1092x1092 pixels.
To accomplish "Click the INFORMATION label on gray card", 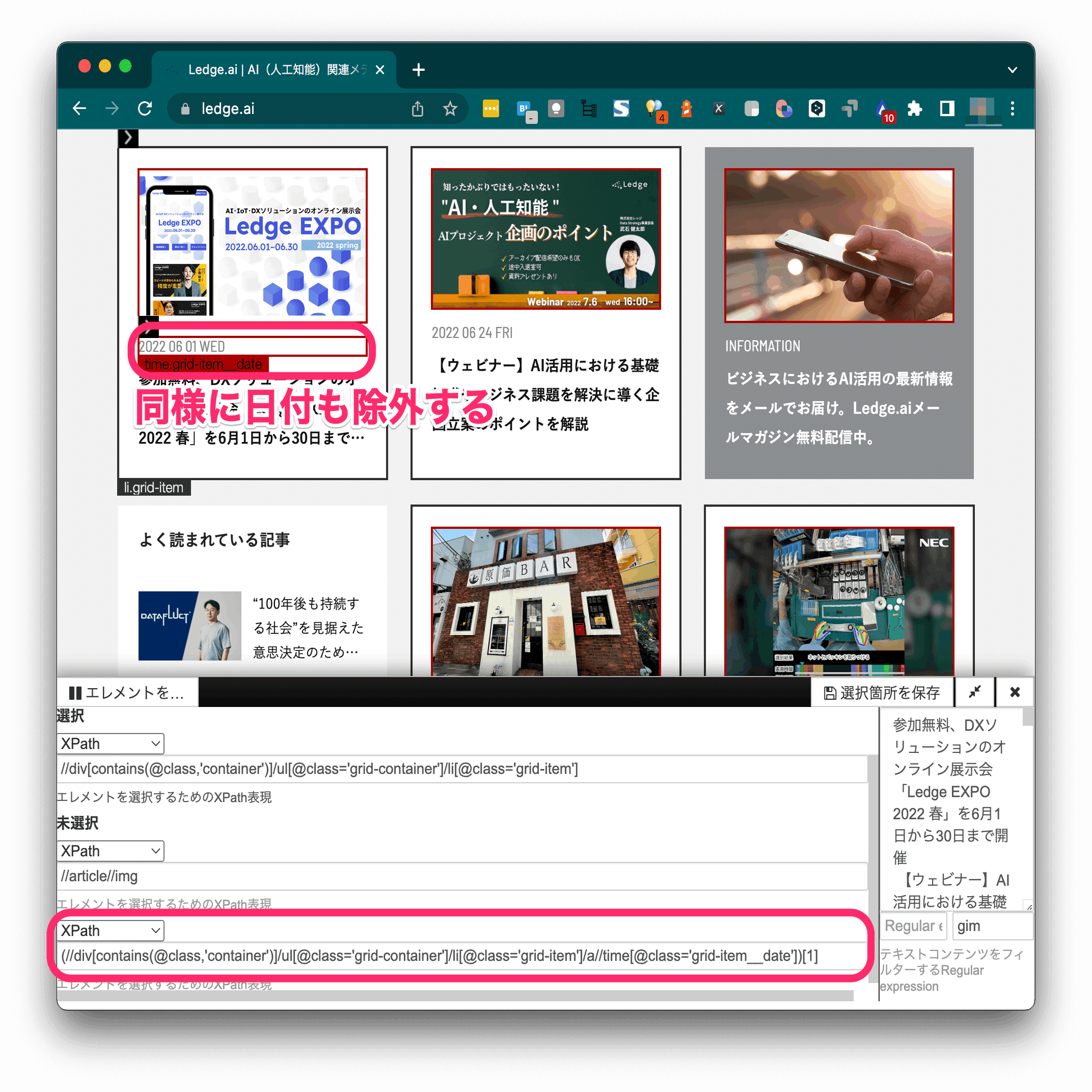I will coord(762,346).
